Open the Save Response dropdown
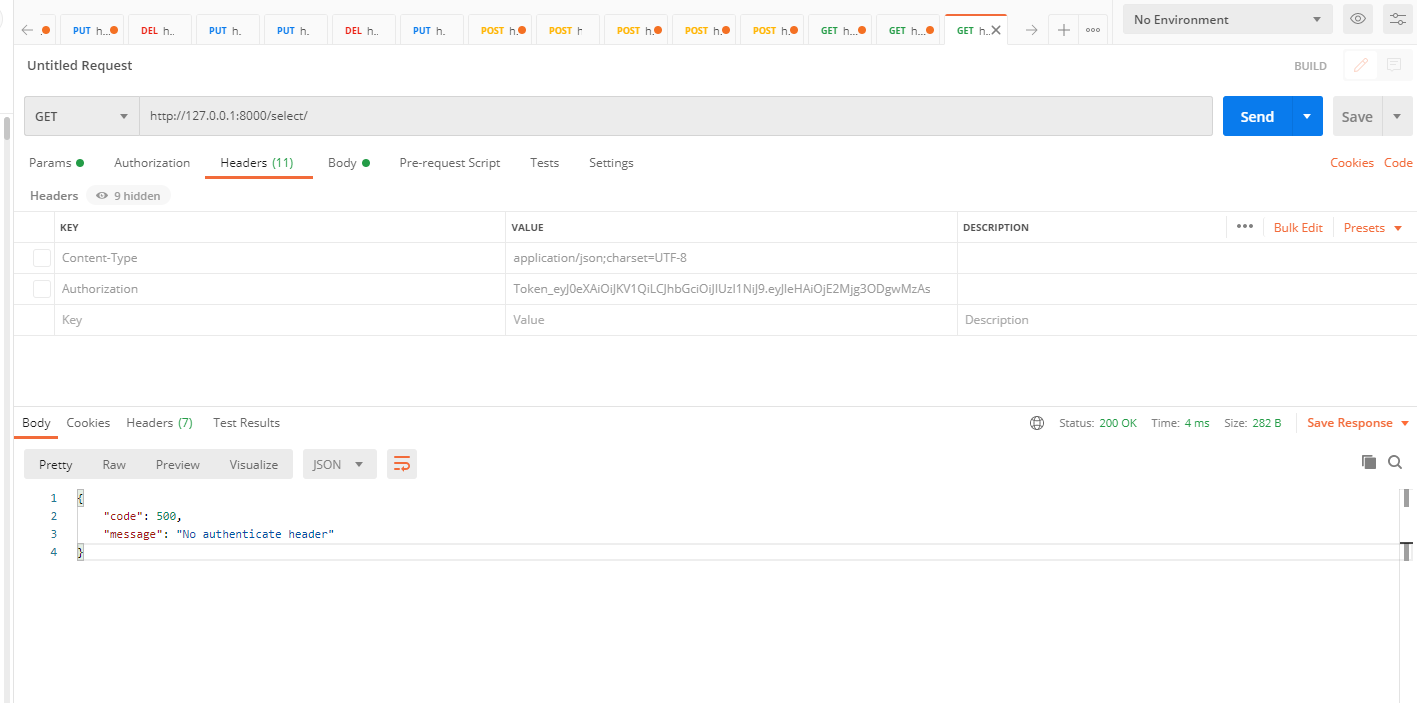1417x703 pixels. [x=1358, y=423]
